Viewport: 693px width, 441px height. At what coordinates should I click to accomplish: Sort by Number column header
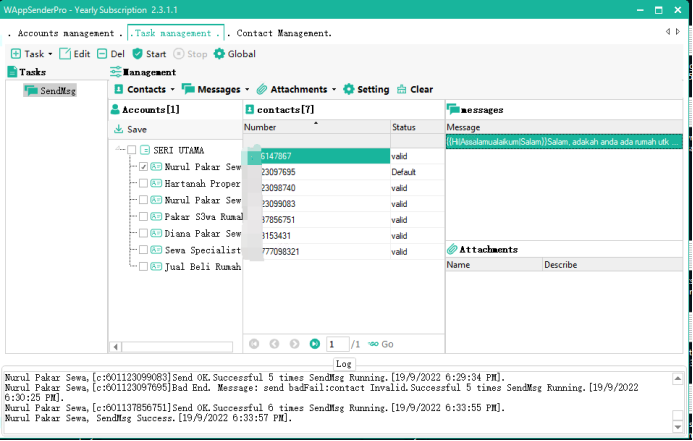coord(316,127)
